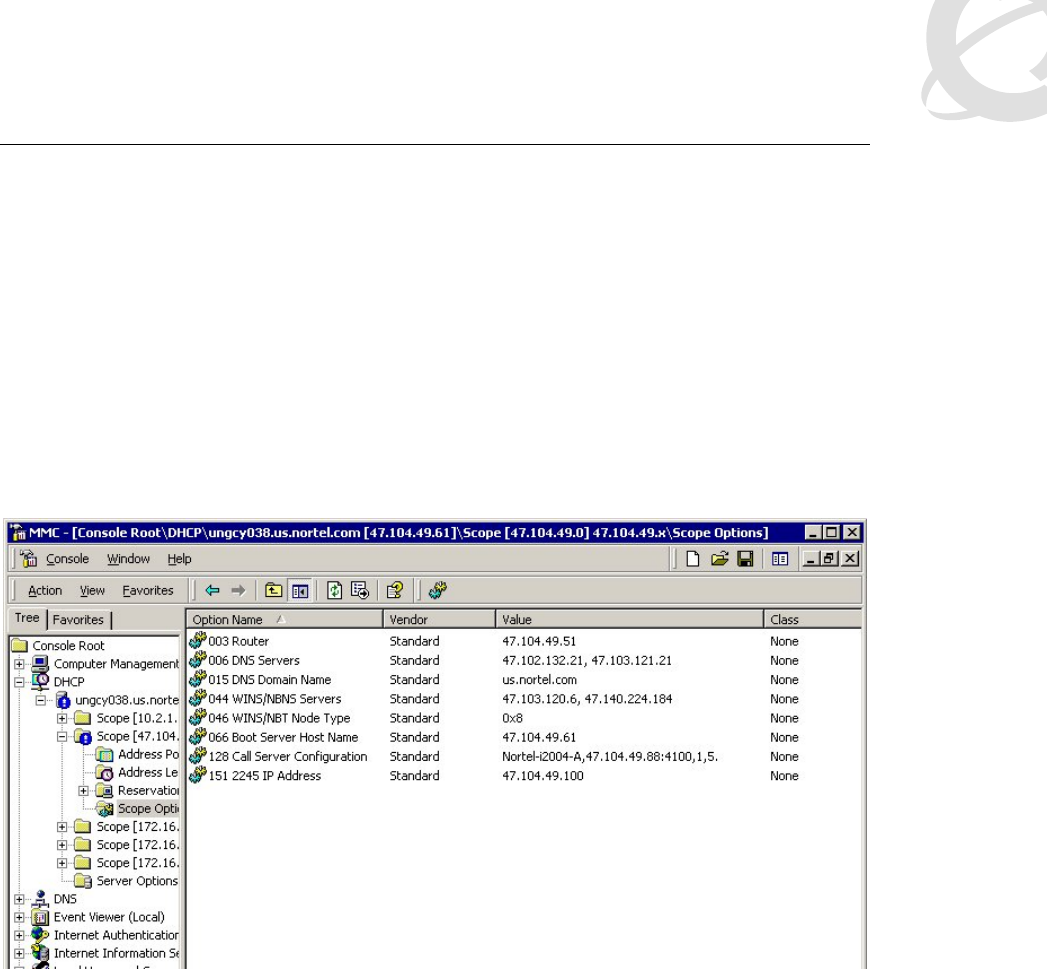The height and width of the screenshot is (969, 1047).
Task: Expand the DNS tree node
Action: pyautogui.click(x=19, y=899)
